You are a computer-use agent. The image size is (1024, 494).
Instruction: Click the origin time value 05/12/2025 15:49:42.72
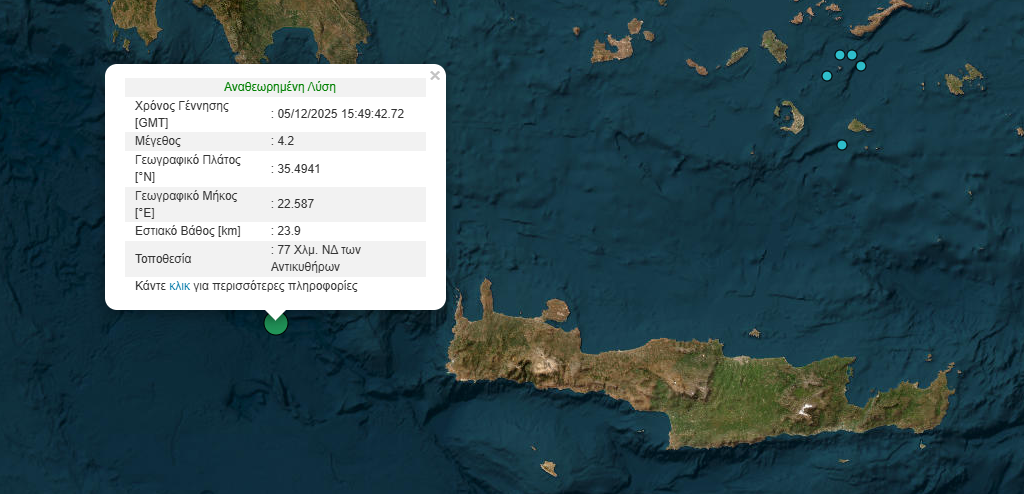pos(341,113)
